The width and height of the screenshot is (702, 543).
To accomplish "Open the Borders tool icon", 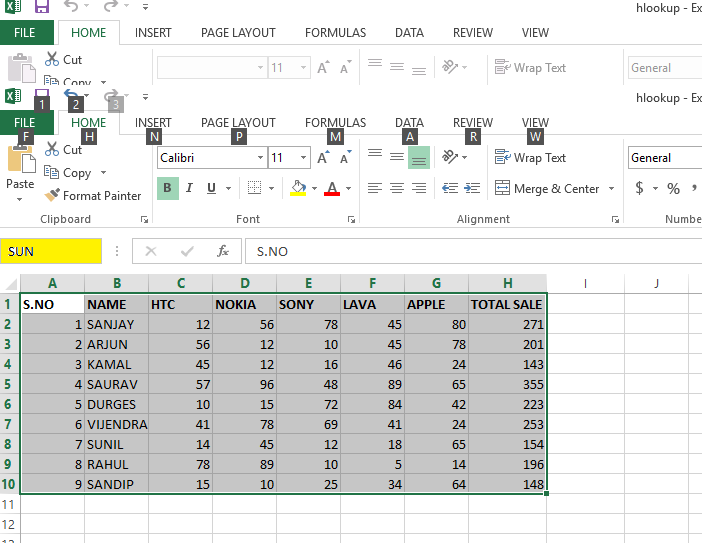I will tap(254, 188).
